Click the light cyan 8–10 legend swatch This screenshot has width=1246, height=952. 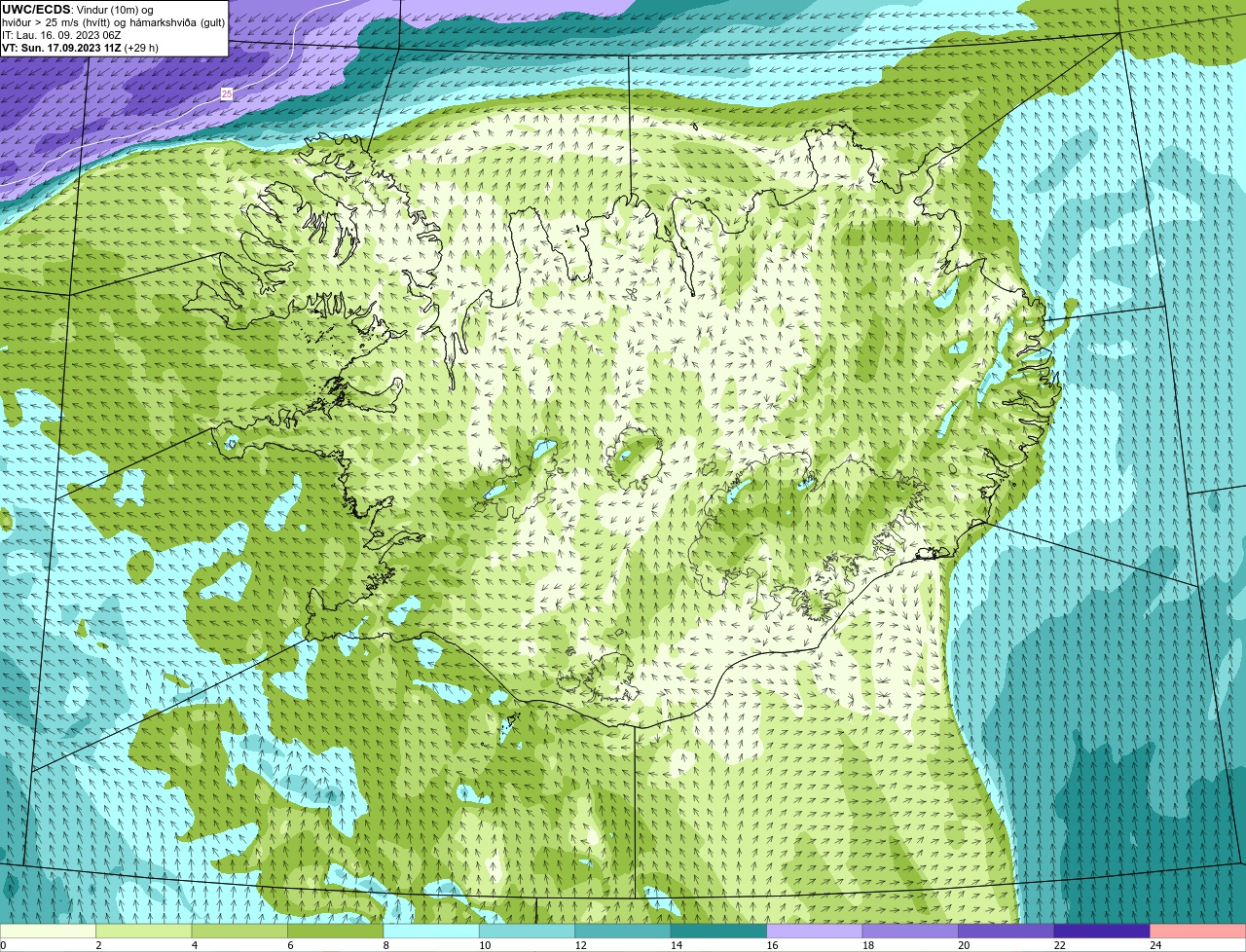click(431, 931)
